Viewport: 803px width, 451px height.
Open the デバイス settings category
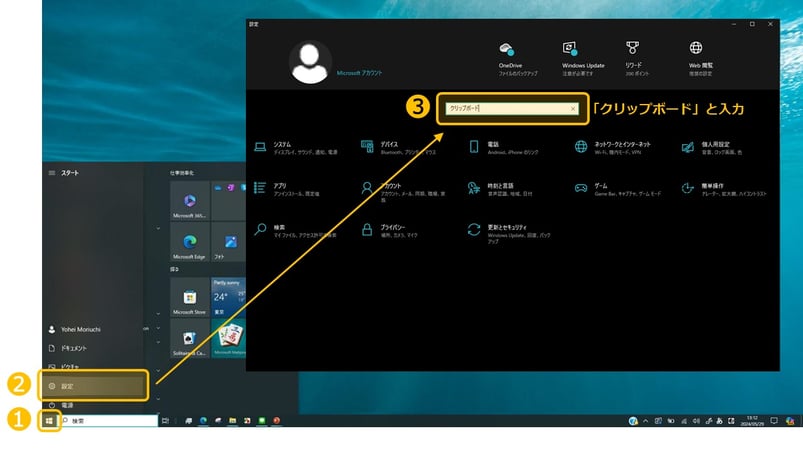pyautogui.click(x=399, y=148)
